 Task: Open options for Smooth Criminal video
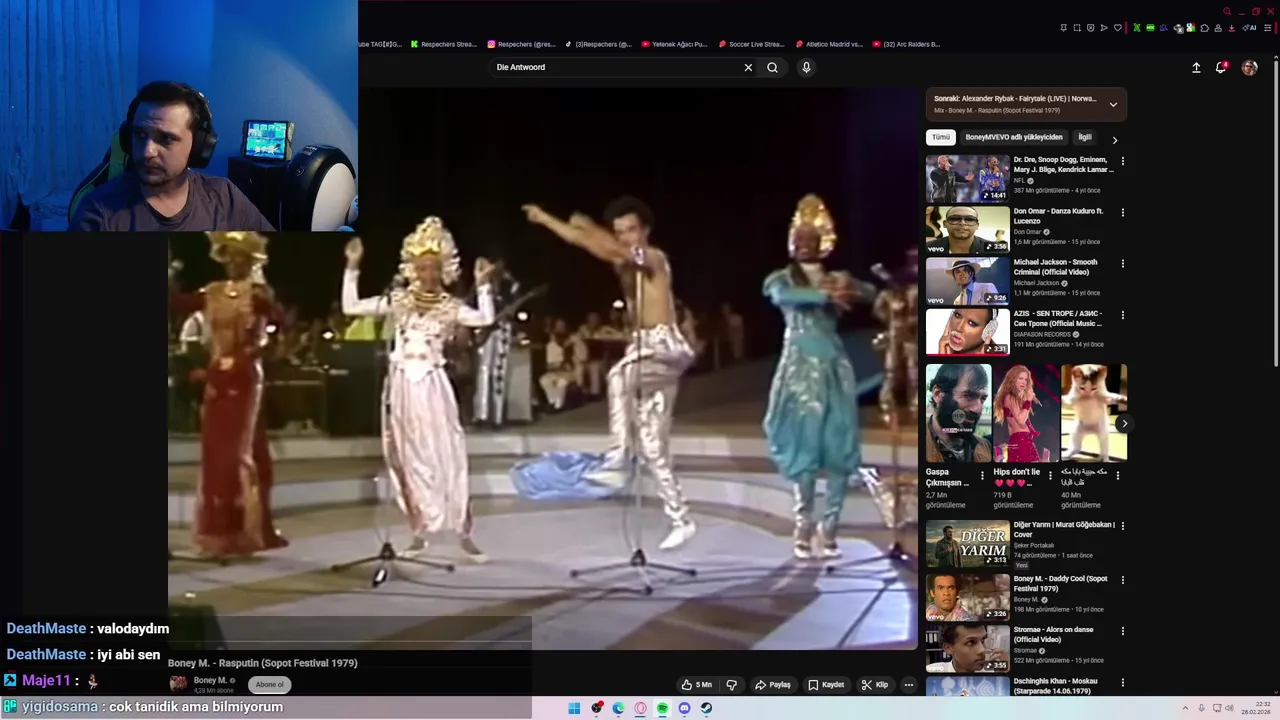click(x=1122, y=263)
